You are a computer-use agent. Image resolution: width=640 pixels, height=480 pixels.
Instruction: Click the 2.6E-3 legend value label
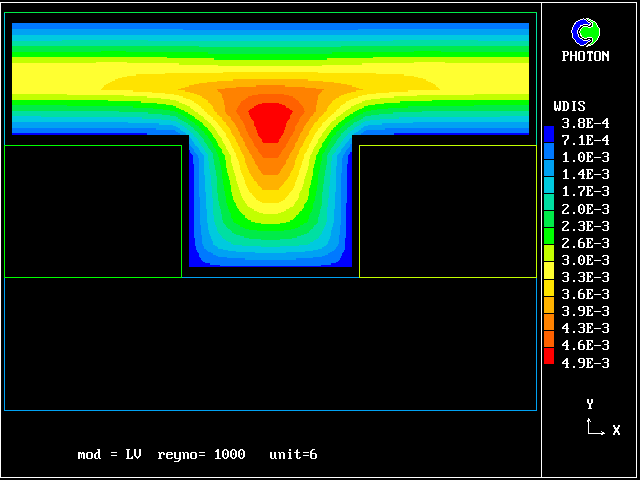click(x=585, y=243)
